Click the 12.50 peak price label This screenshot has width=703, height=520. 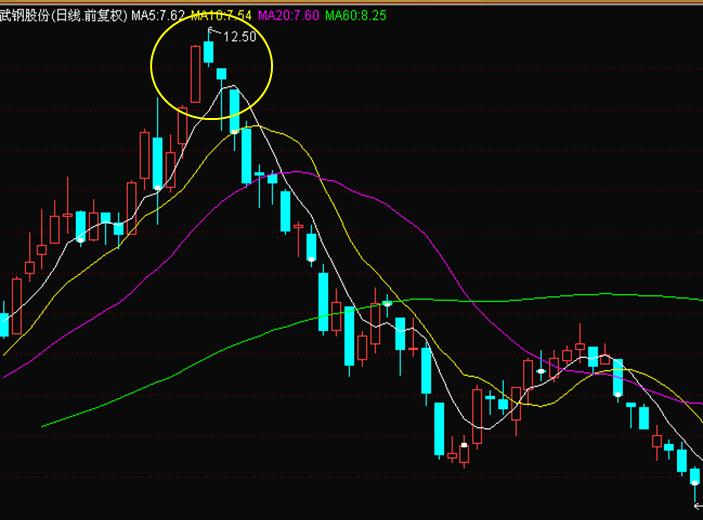239,37
